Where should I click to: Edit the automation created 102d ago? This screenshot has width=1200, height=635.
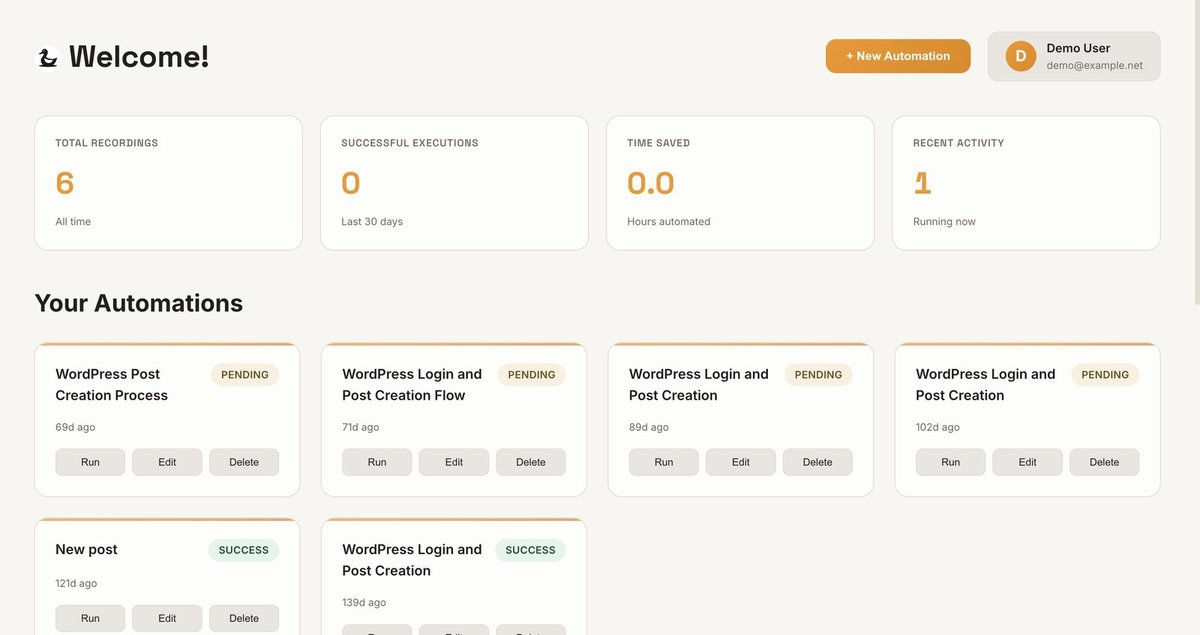pyautogui.click(x=1028, y=462)
